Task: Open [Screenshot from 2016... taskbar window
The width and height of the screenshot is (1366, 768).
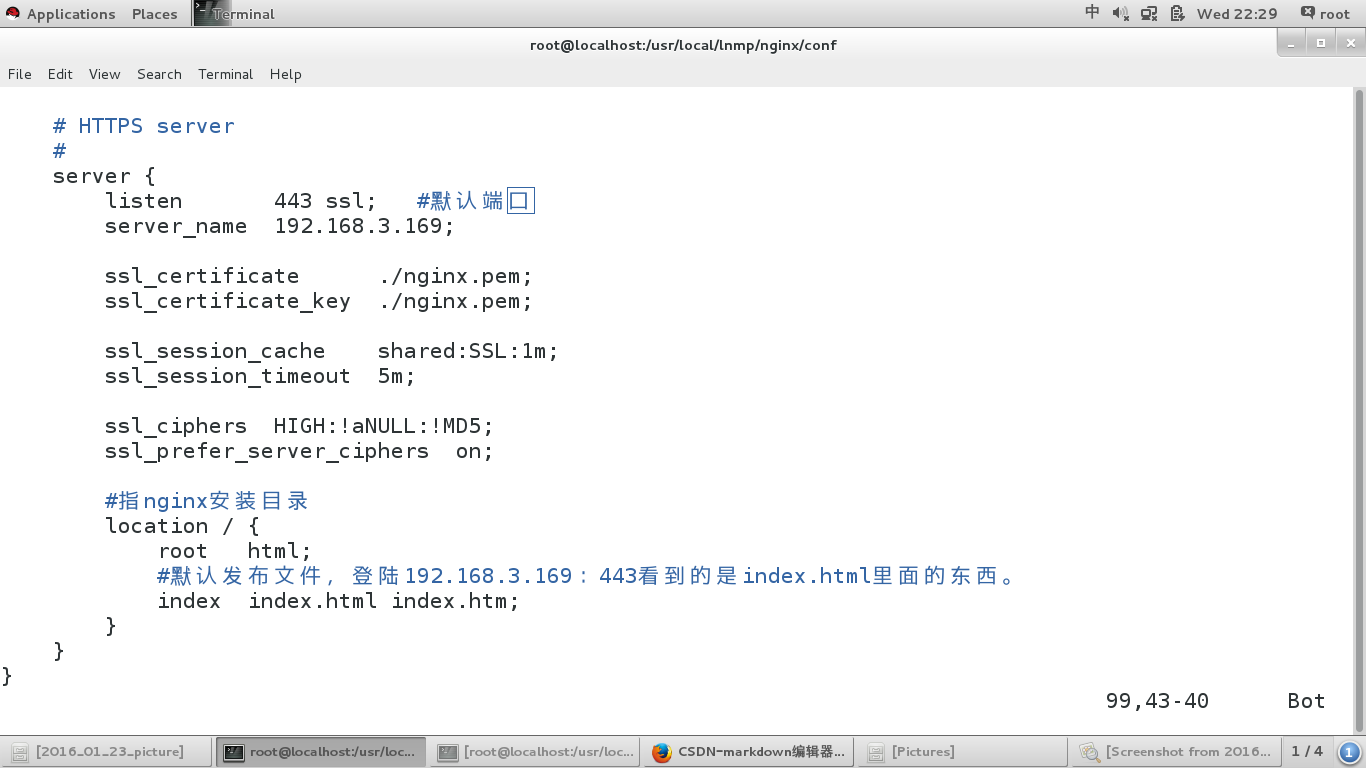Action: (1176, 752)
